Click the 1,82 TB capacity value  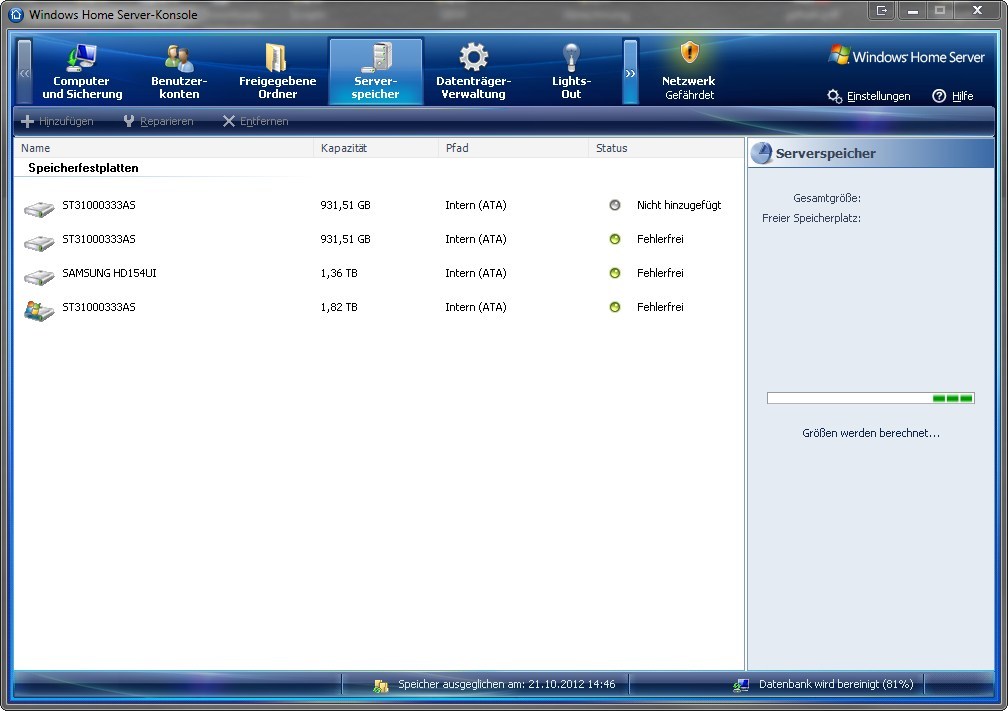(x=339, y=307)
